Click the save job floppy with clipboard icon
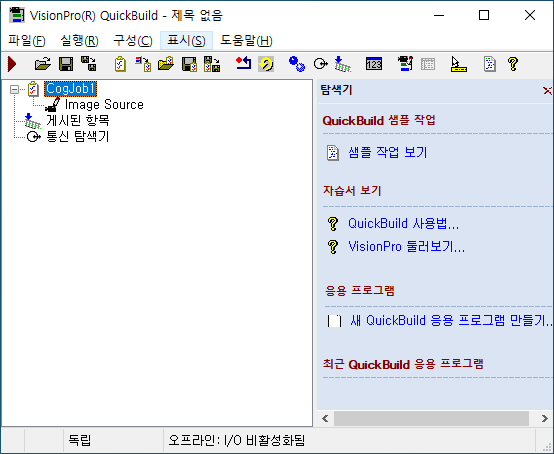554x454 pixels. tap(189, 64)
